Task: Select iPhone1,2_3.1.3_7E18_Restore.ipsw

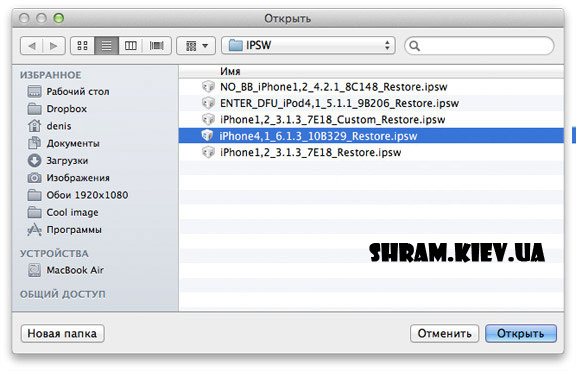Action: point(371,152)
